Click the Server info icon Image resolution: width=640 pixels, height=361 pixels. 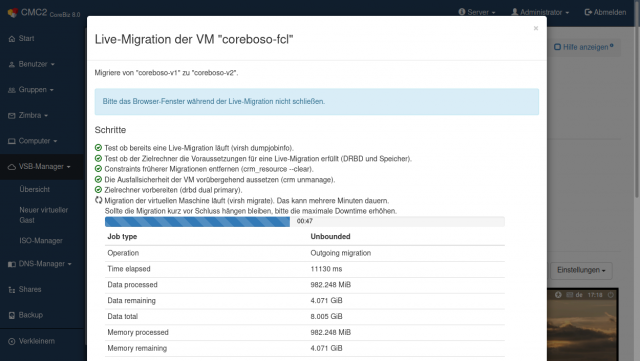pos(462,12)
